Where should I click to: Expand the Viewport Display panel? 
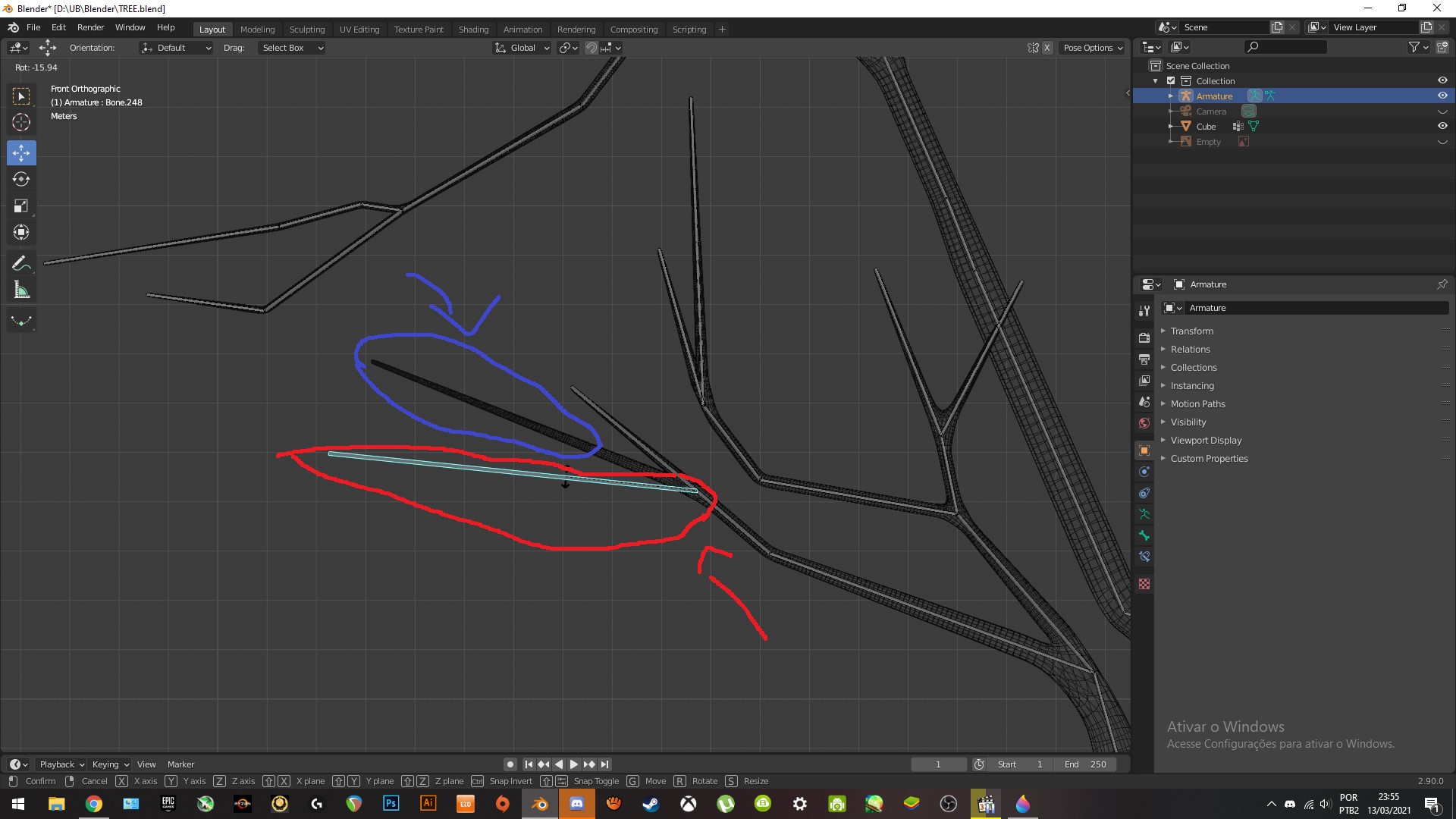(x=1206, y=441)
